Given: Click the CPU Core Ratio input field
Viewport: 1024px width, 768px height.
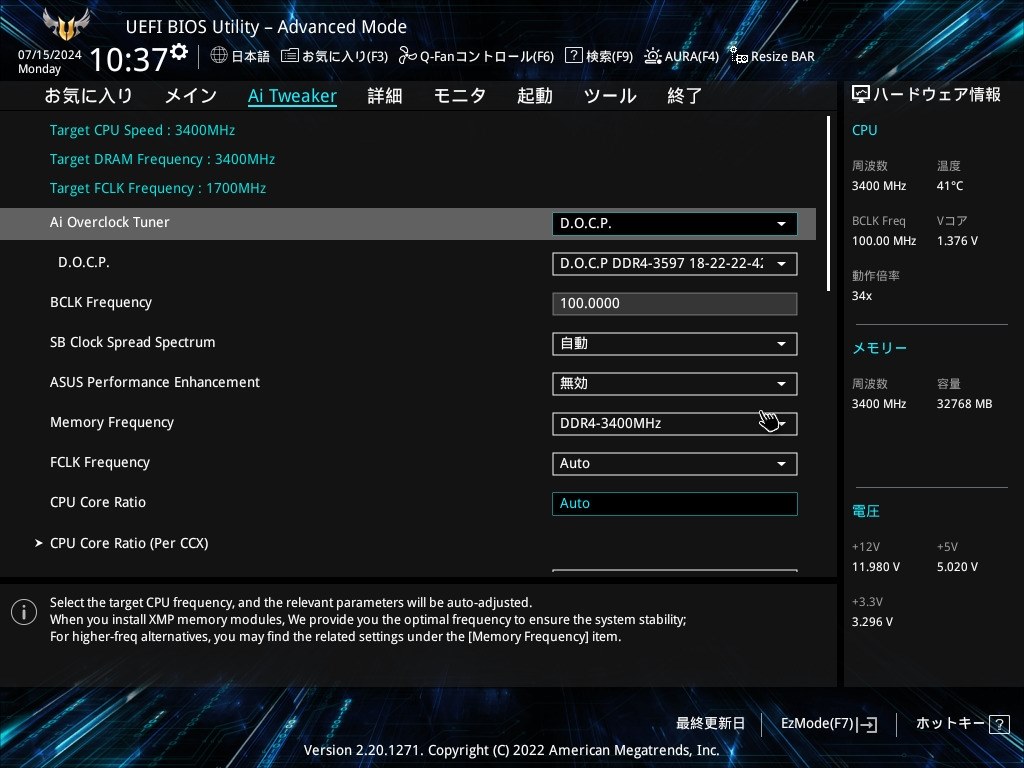Looking at the screenshot, I should pyautogui.click(x=675, y=504).
